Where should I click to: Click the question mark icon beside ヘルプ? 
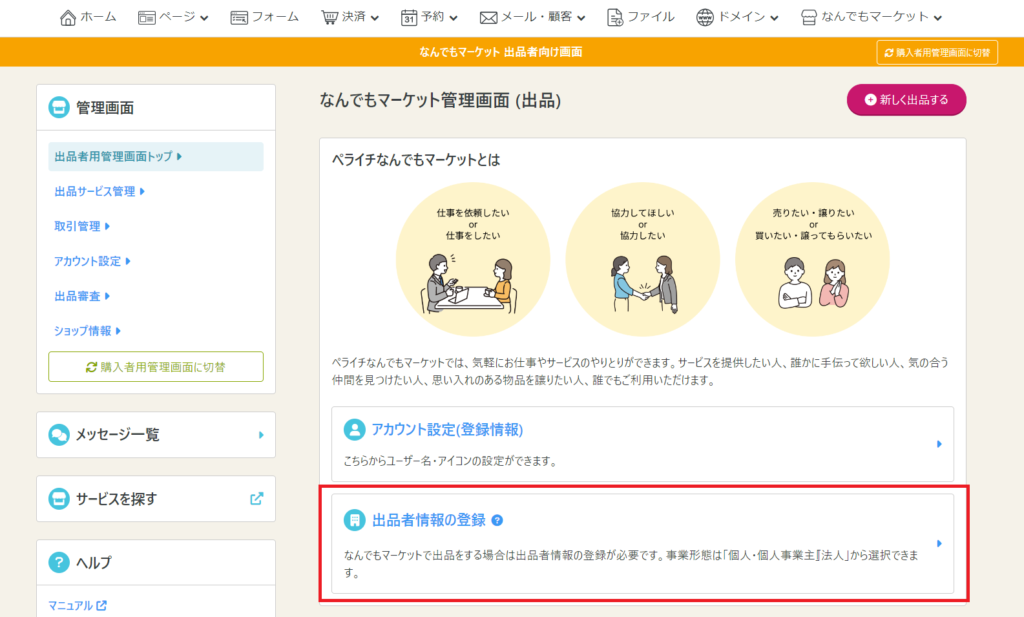59,562
